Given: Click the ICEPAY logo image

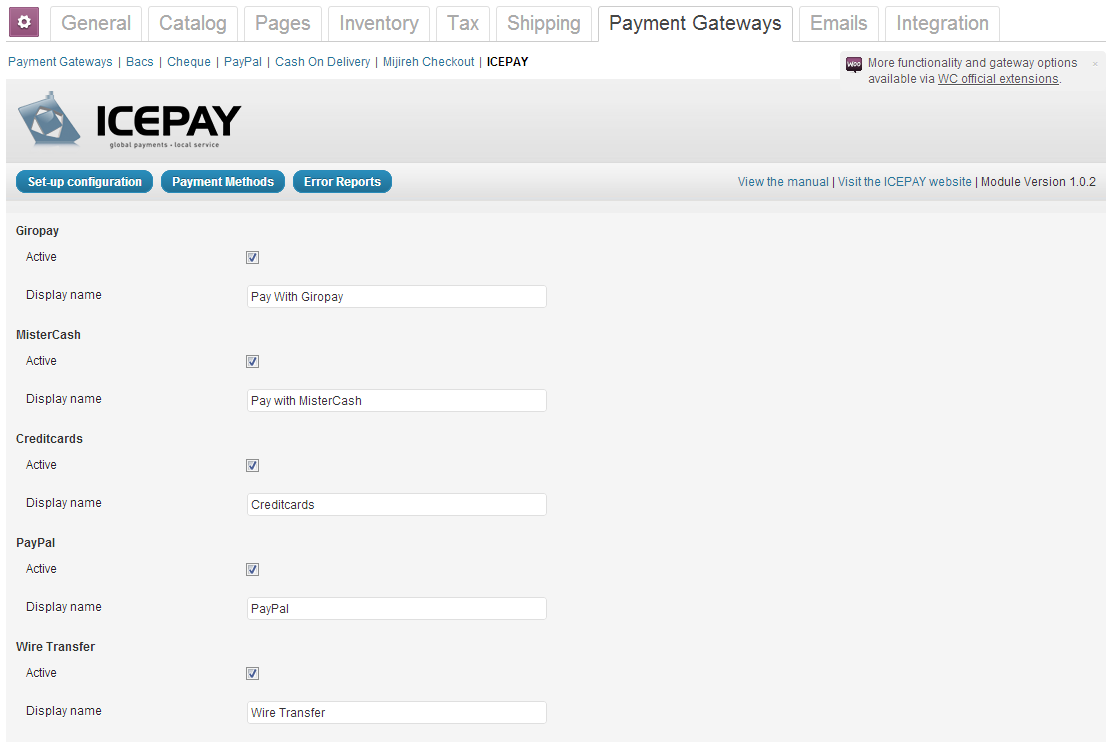Looking at the screenshot, I should pyautogui.click(x=129, y=120).
